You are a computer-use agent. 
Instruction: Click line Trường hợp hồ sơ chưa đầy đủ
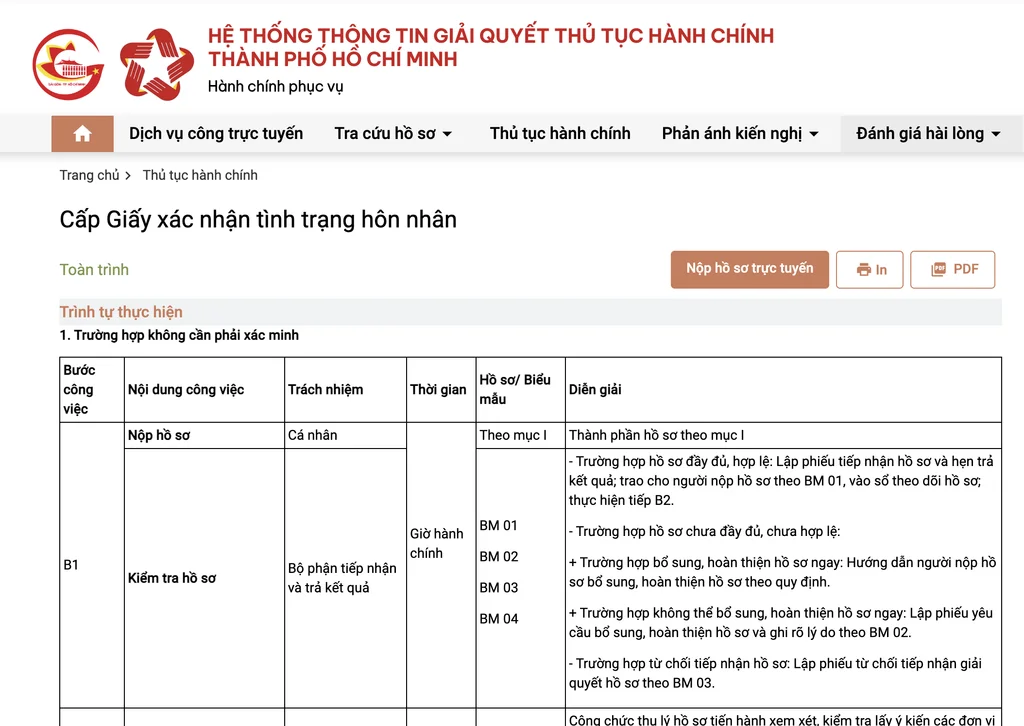(704, 531)
